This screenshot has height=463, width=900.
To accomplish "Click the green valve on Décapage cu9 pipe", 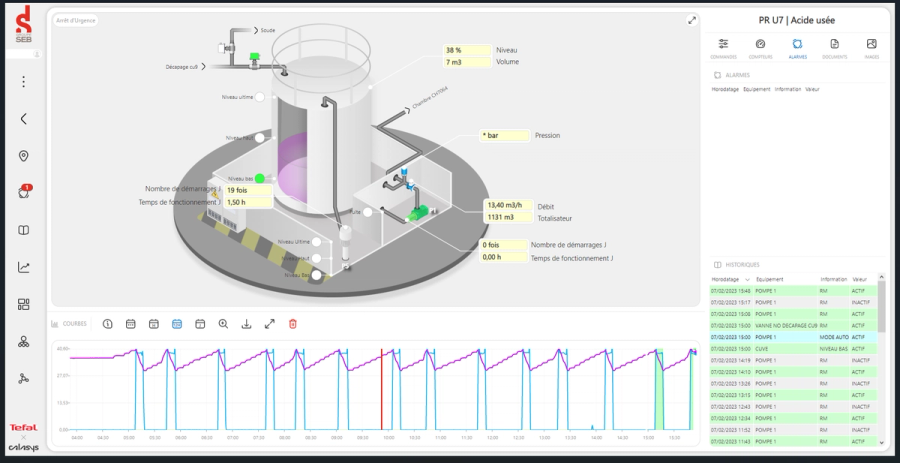I will coord(254,59).
